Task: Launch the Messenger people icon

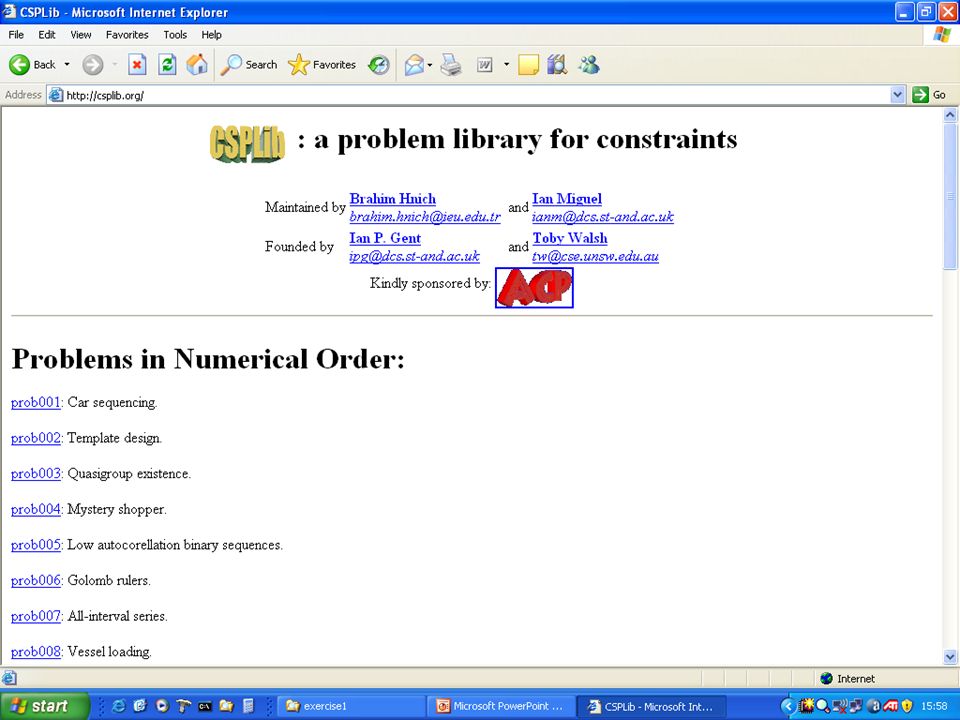Action: tap(589, 64)
